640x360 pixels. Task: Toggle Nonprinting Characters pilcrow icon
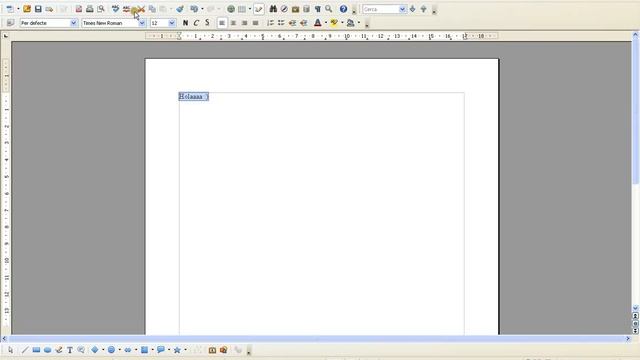coord(318,9)
